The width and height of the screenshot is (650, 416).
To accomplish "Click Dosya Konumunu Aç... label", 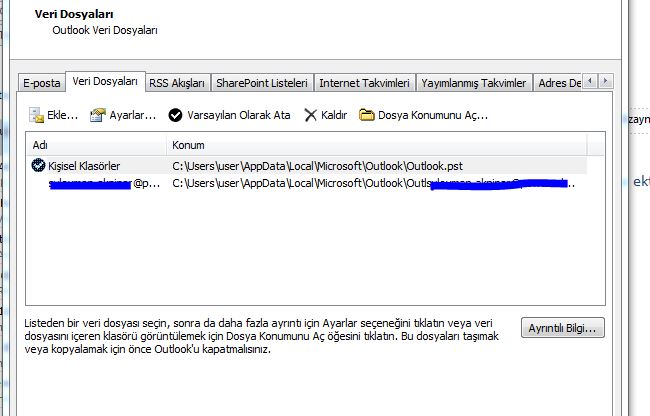I will pos(433,115).
